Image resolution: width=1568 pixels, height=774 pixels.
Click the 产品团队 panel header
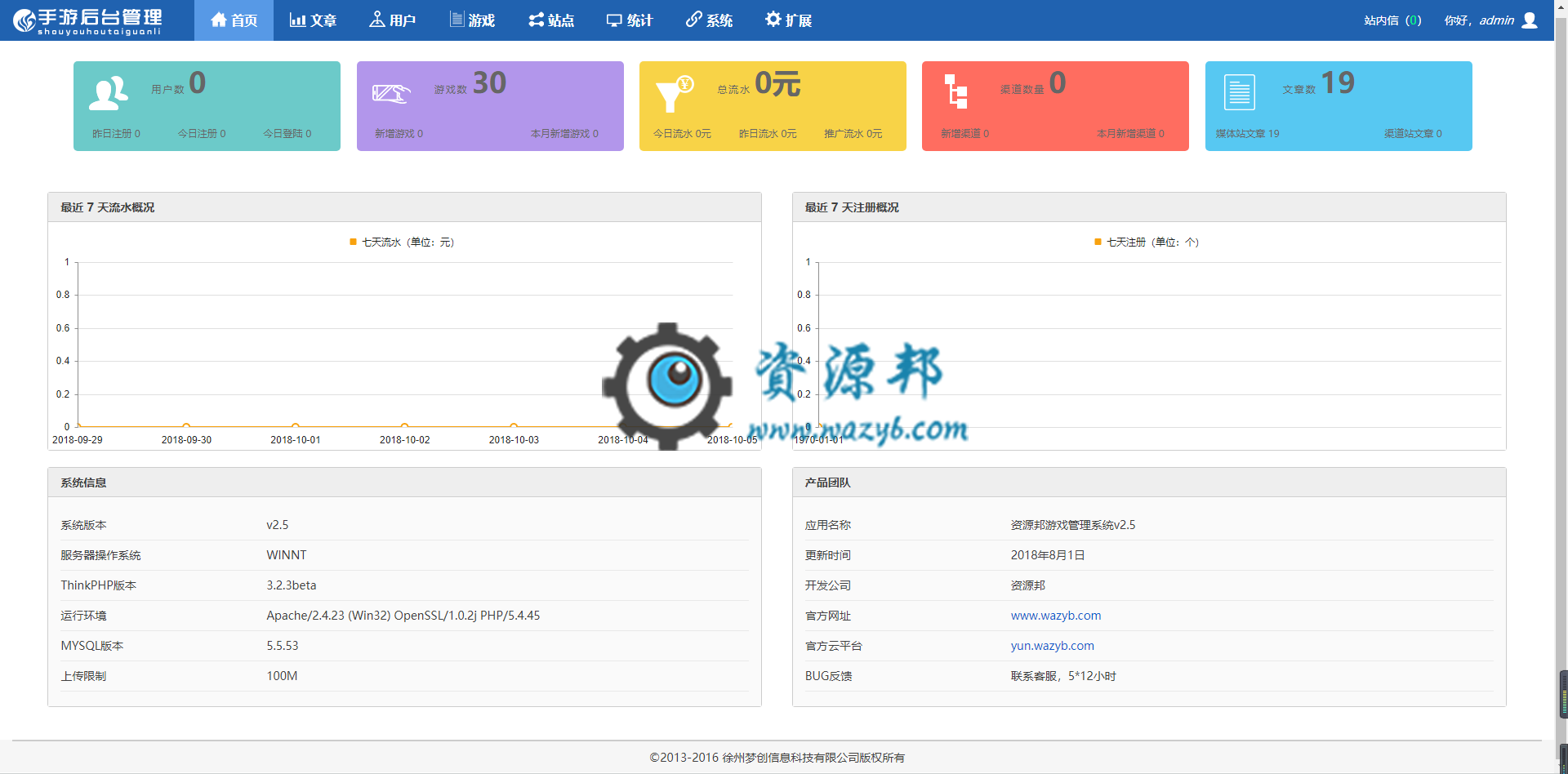coord(1149,483)
